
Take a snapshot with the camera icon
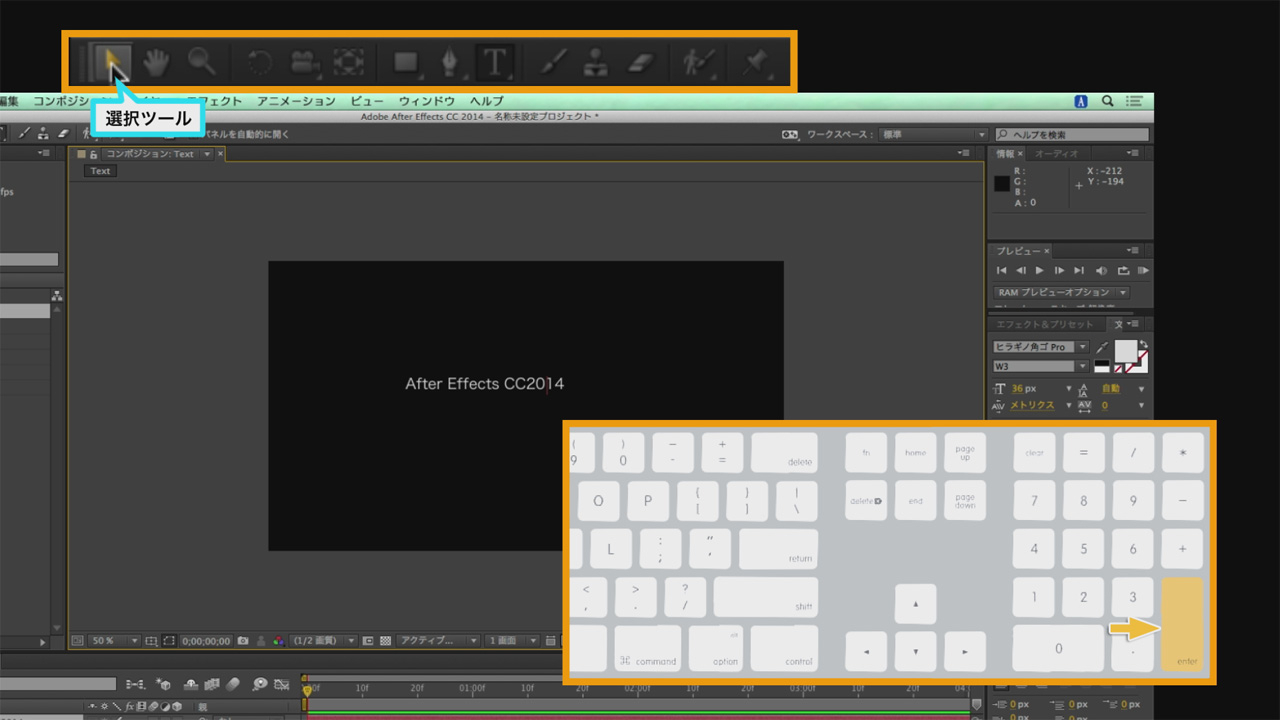tap(242, 641)
